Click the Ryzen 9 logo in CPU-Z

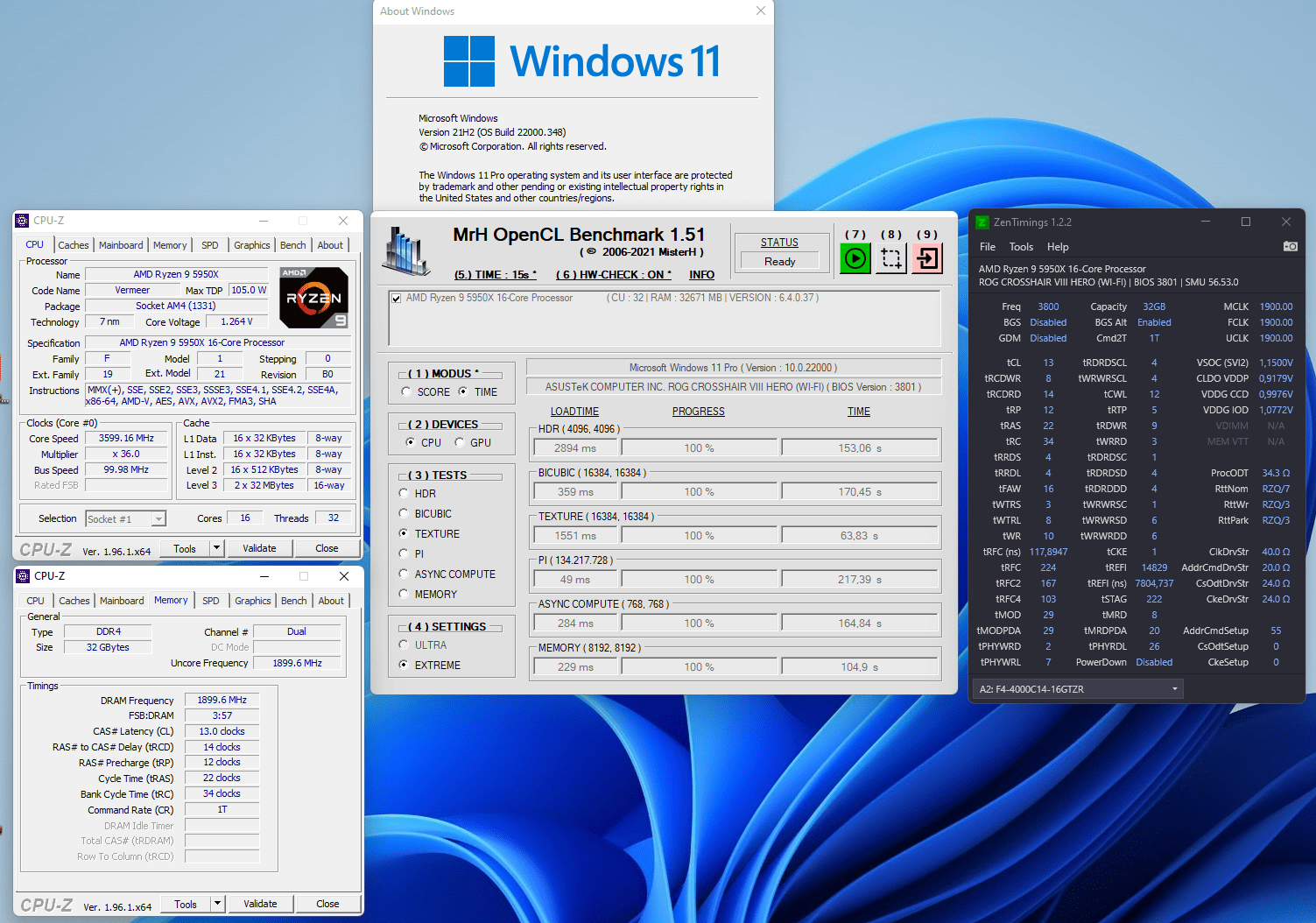click(314, 298)
